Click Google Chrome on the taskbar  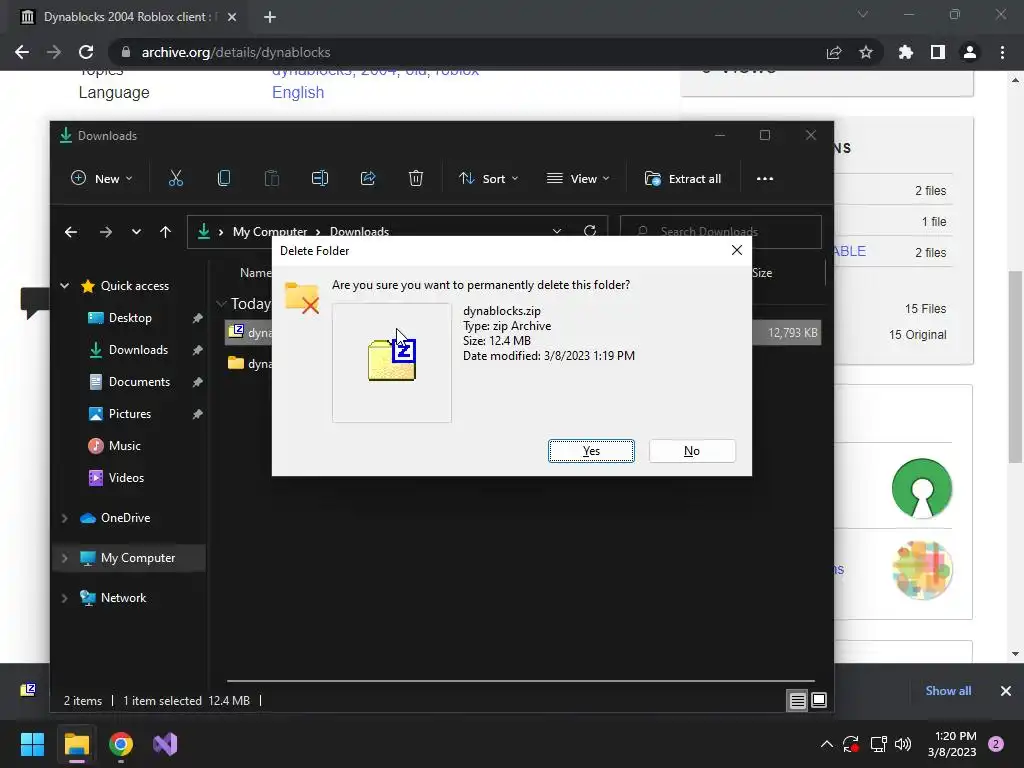click(x=121, y=744)
